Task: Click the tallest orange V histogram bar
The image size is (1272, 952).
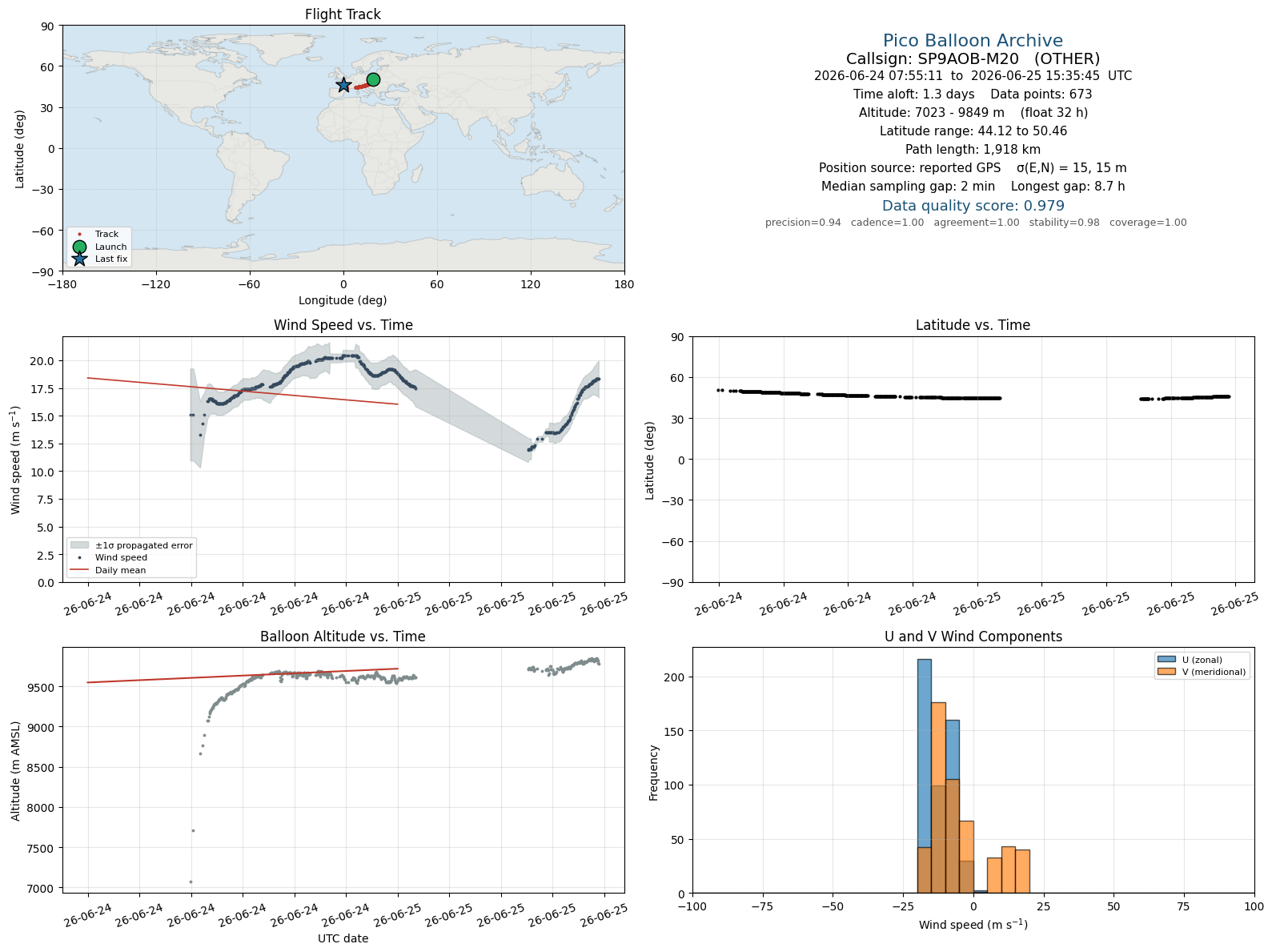Action: (x=938, y=797)
